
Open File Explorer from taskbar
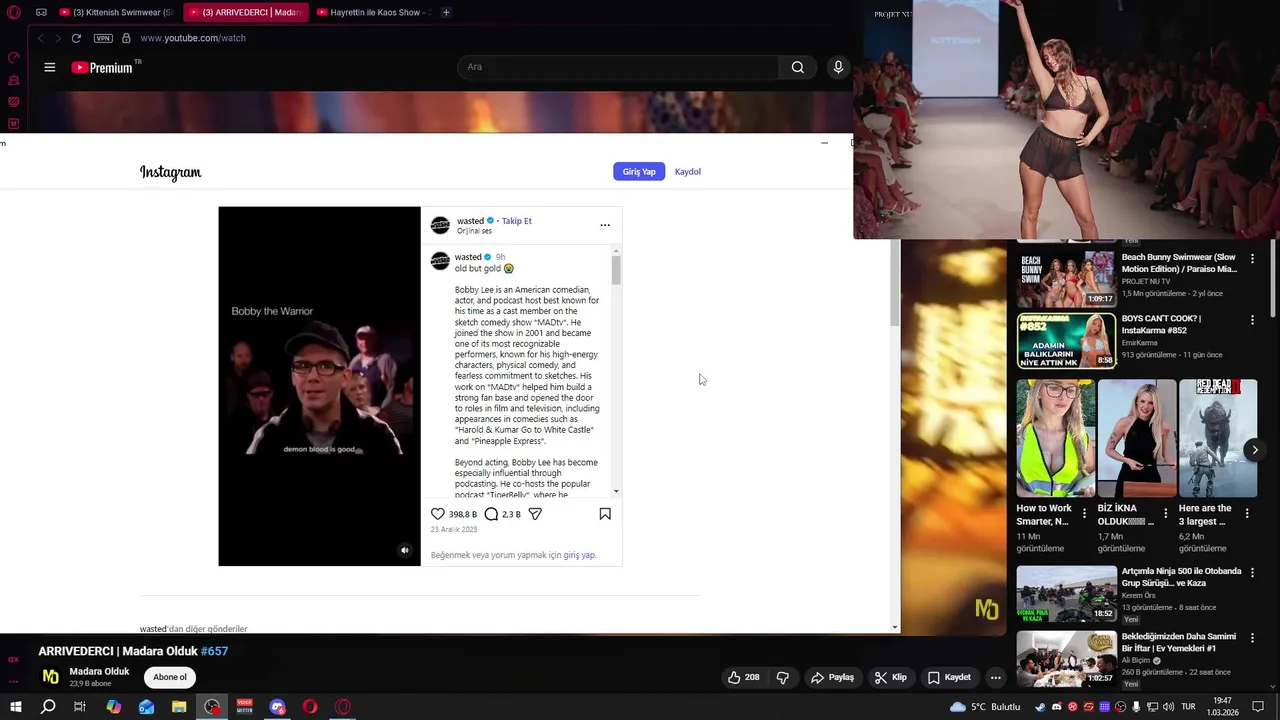179,707
